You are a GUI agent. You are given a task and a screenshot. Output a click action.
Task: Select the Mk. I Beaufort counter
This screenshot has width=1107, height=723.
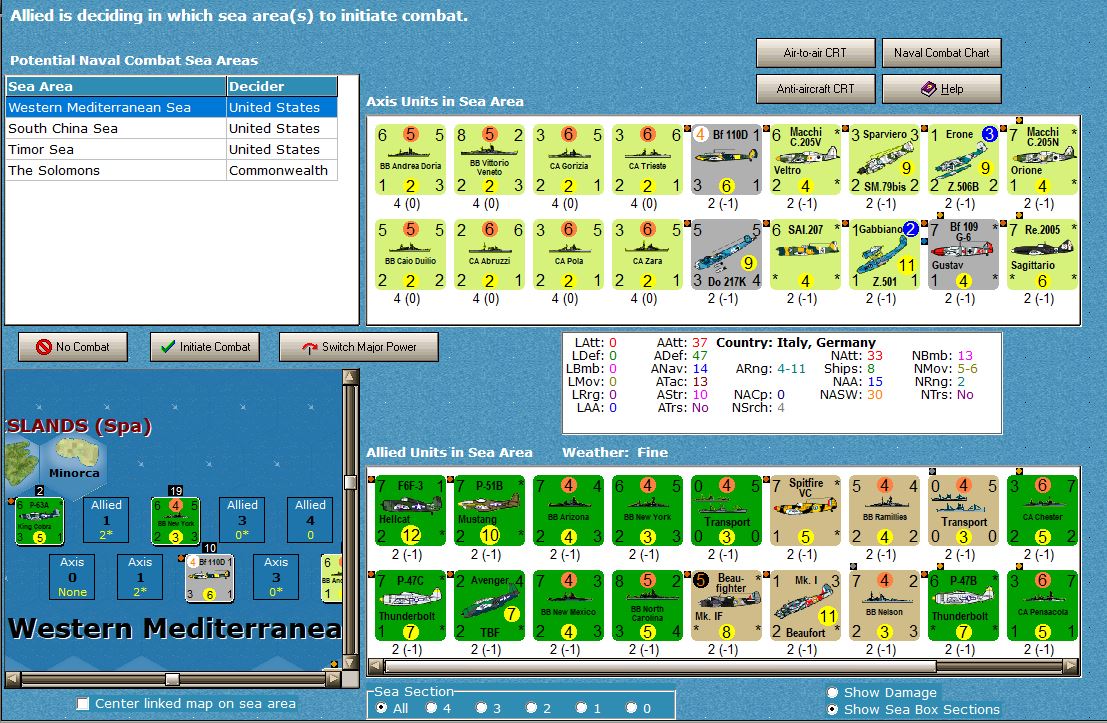806,606
